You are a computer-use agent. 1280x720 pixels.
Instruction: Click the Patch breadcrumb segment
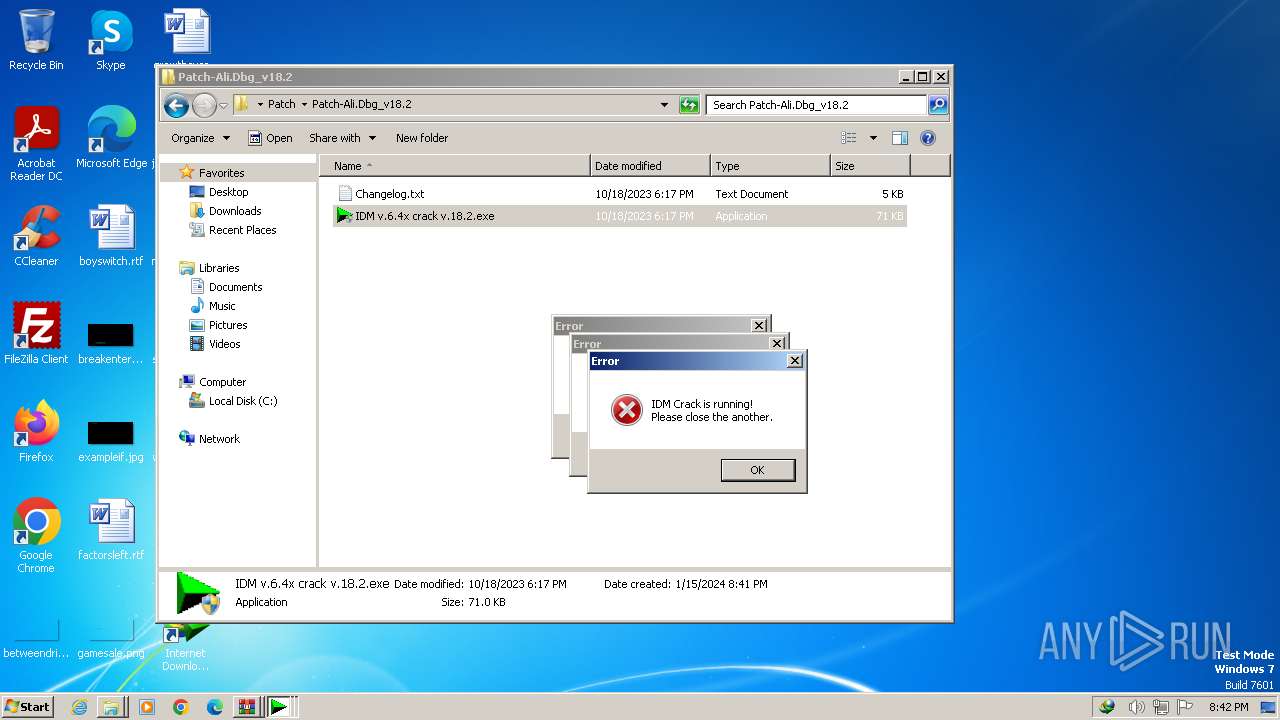pos(282,104)
